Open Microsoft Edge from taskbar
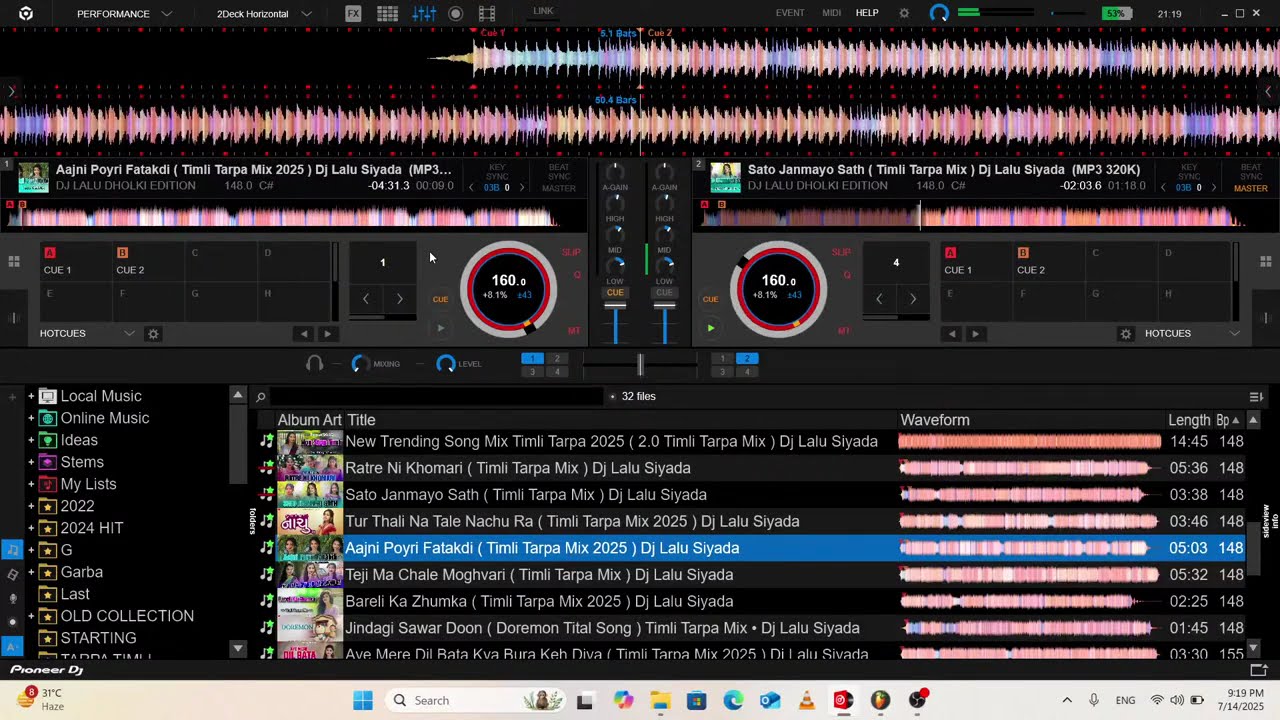Viewport: 1280px width, 720px height. 733,700
